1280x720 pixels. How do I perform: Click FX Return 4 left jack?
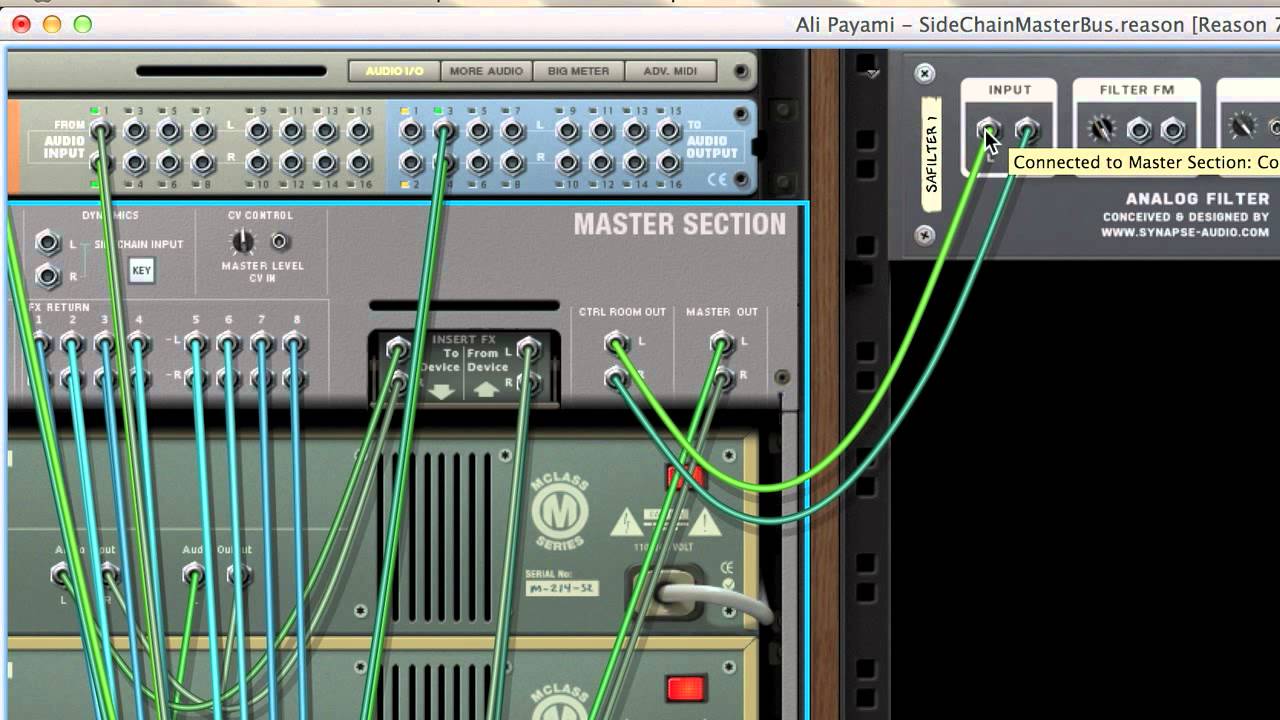138,344
